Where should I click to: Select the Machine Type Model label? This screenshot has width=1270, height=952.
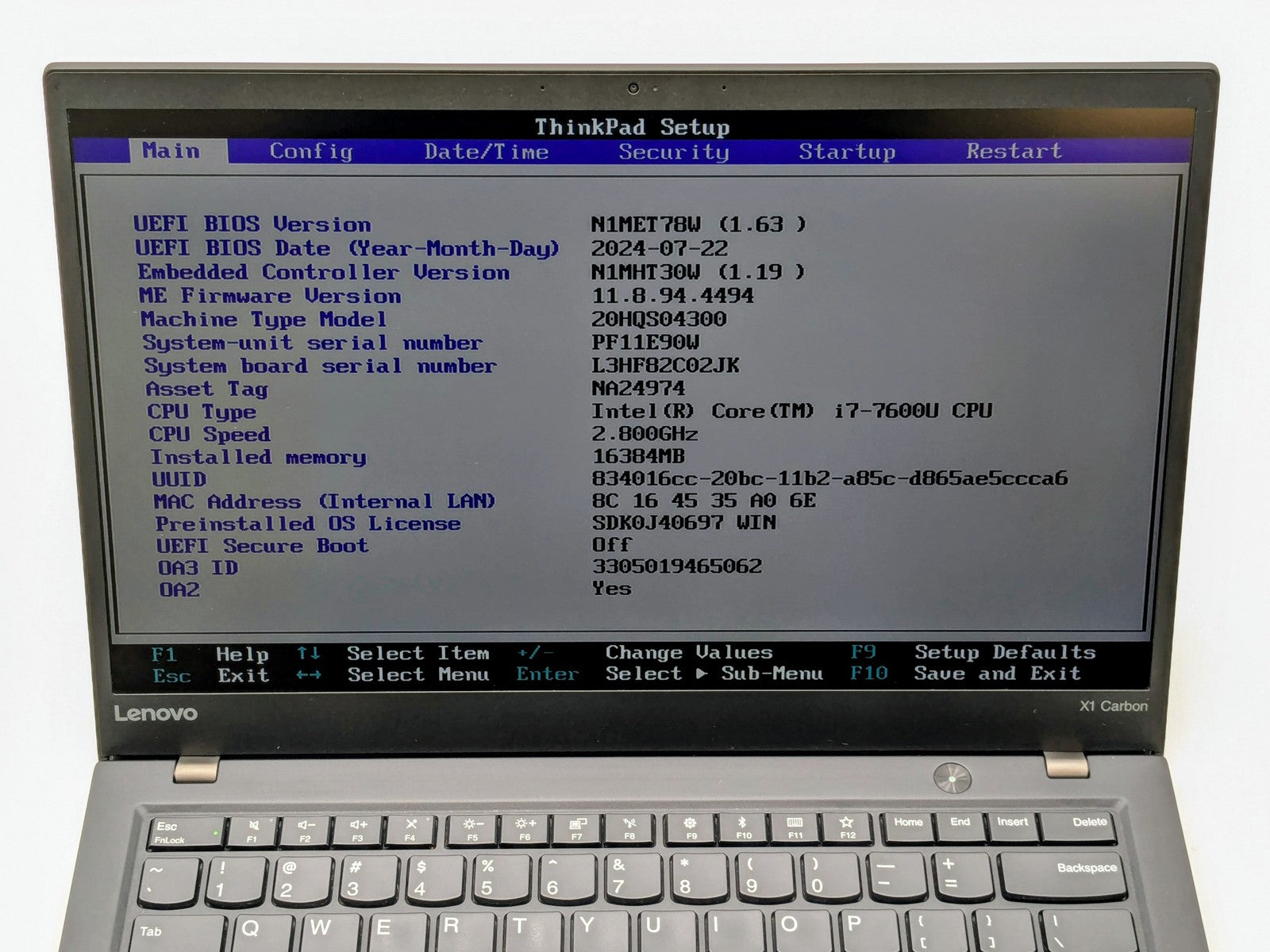[x=264, y=320]
